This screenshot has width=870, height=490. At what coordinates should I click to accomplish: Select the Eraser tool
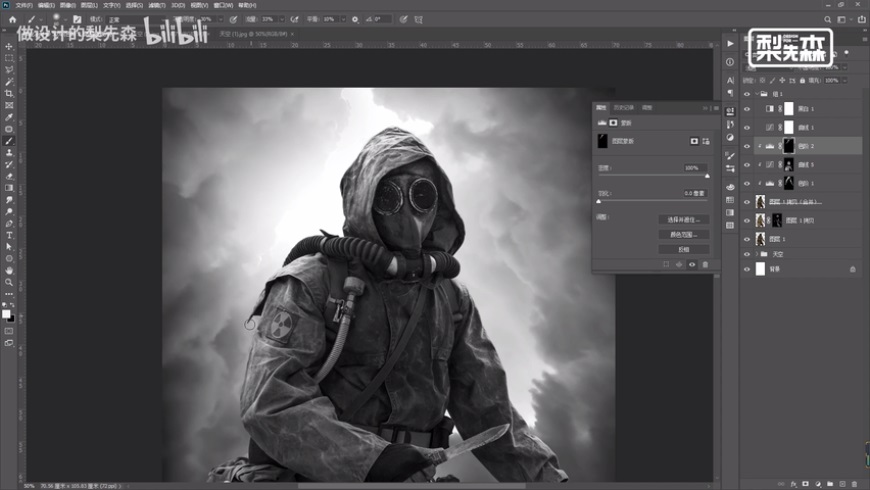9,176
